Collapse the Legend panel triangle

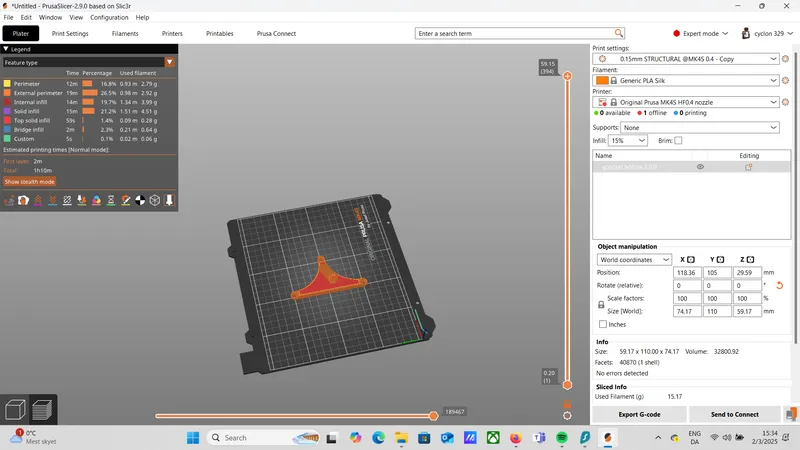tap(6, 49)
